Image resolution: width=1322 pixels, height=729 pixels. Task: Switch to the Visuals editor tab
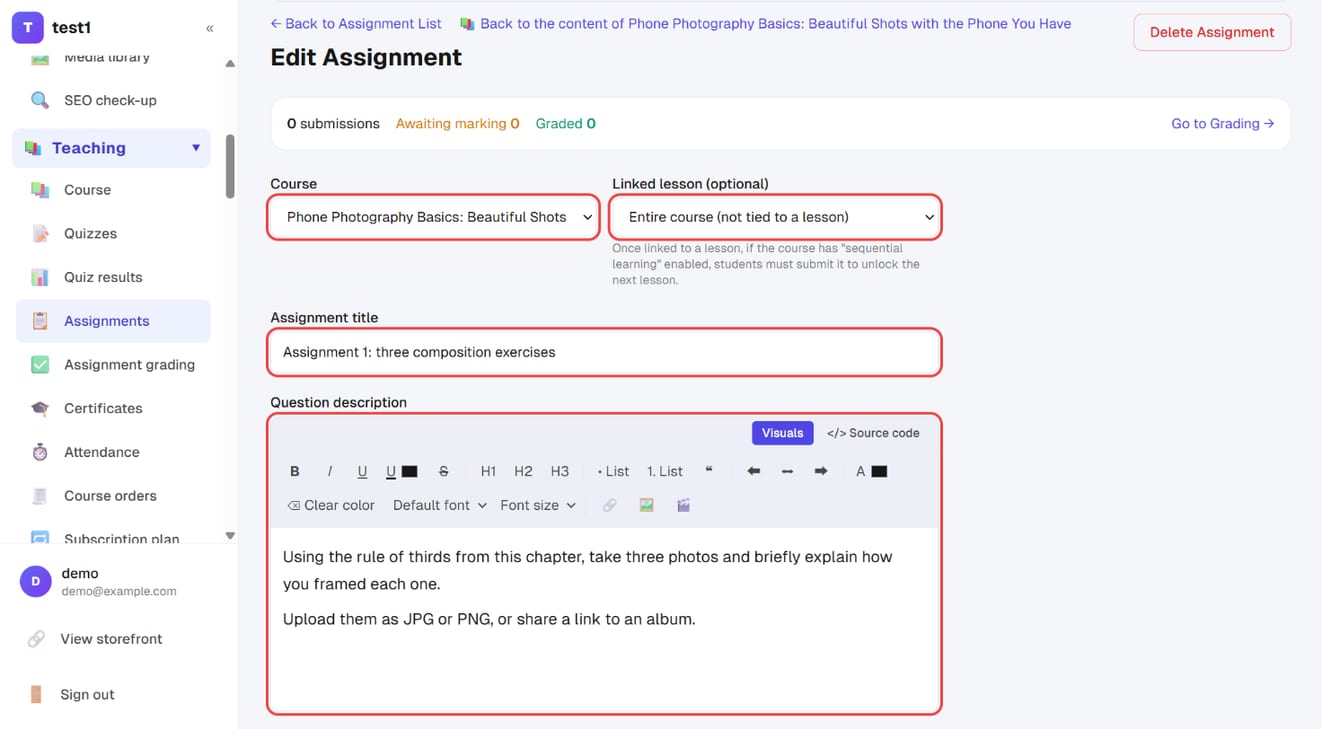click(x=782, y=433)
